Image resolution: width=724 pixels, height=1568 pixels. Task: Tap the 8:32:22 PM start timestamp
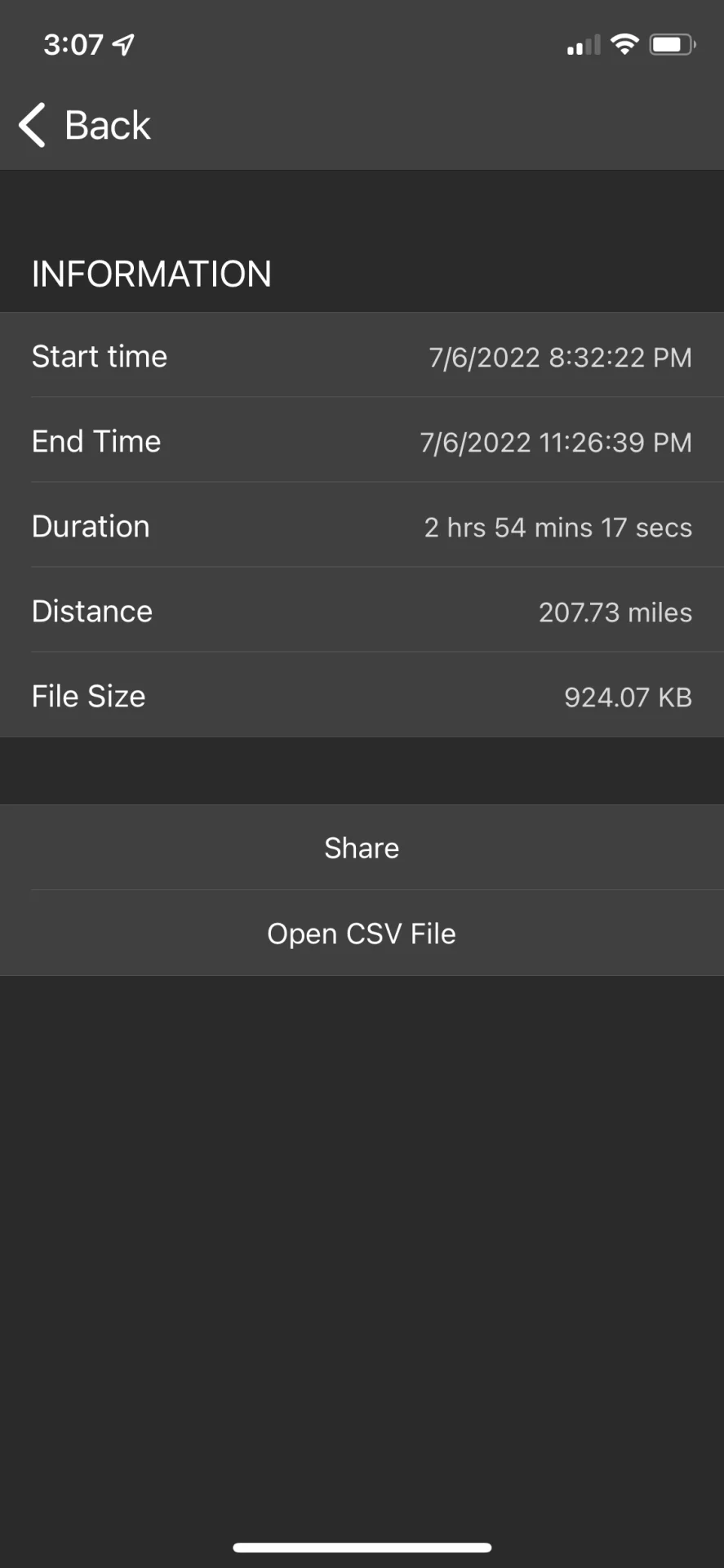click(x=620, y=357)
